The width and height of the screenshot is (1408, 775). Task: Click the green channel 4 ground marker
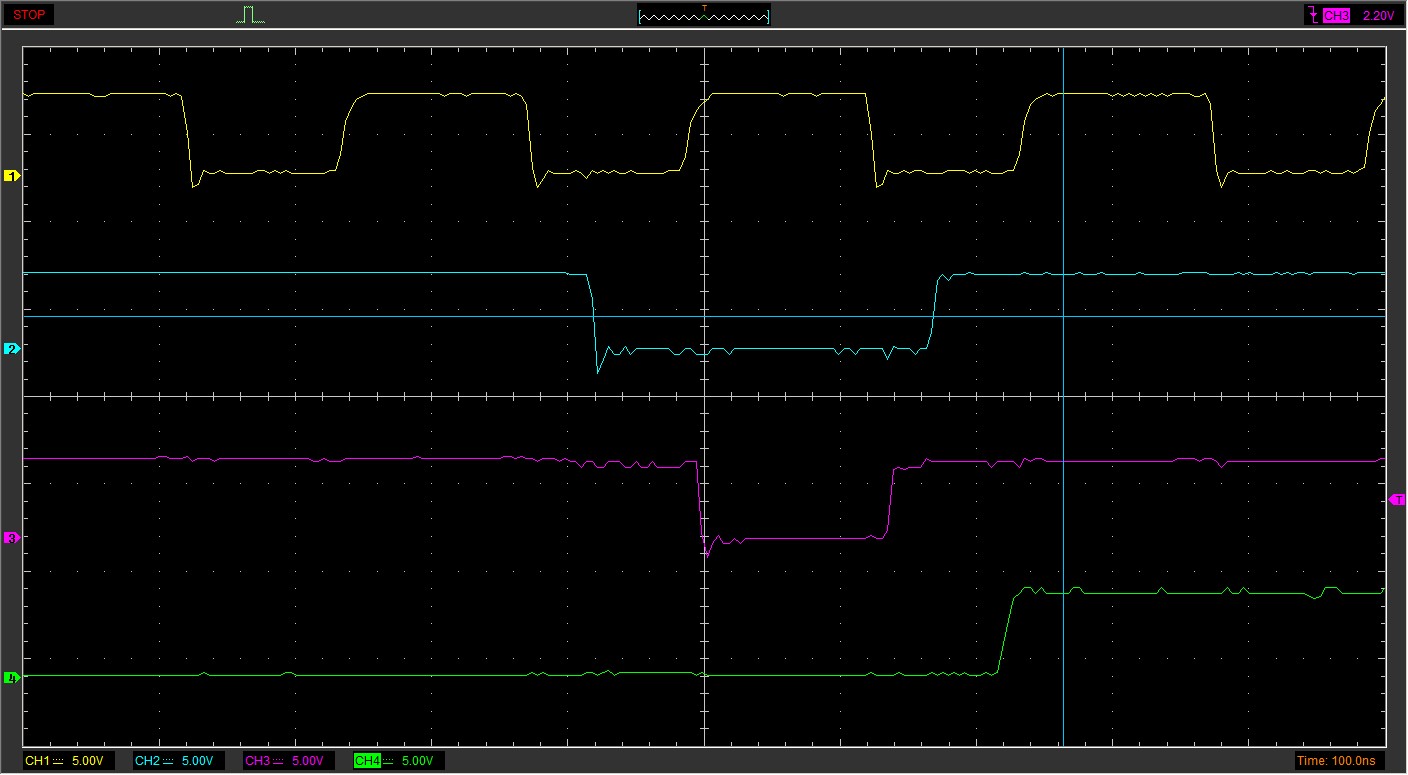(x=12, y=678)
